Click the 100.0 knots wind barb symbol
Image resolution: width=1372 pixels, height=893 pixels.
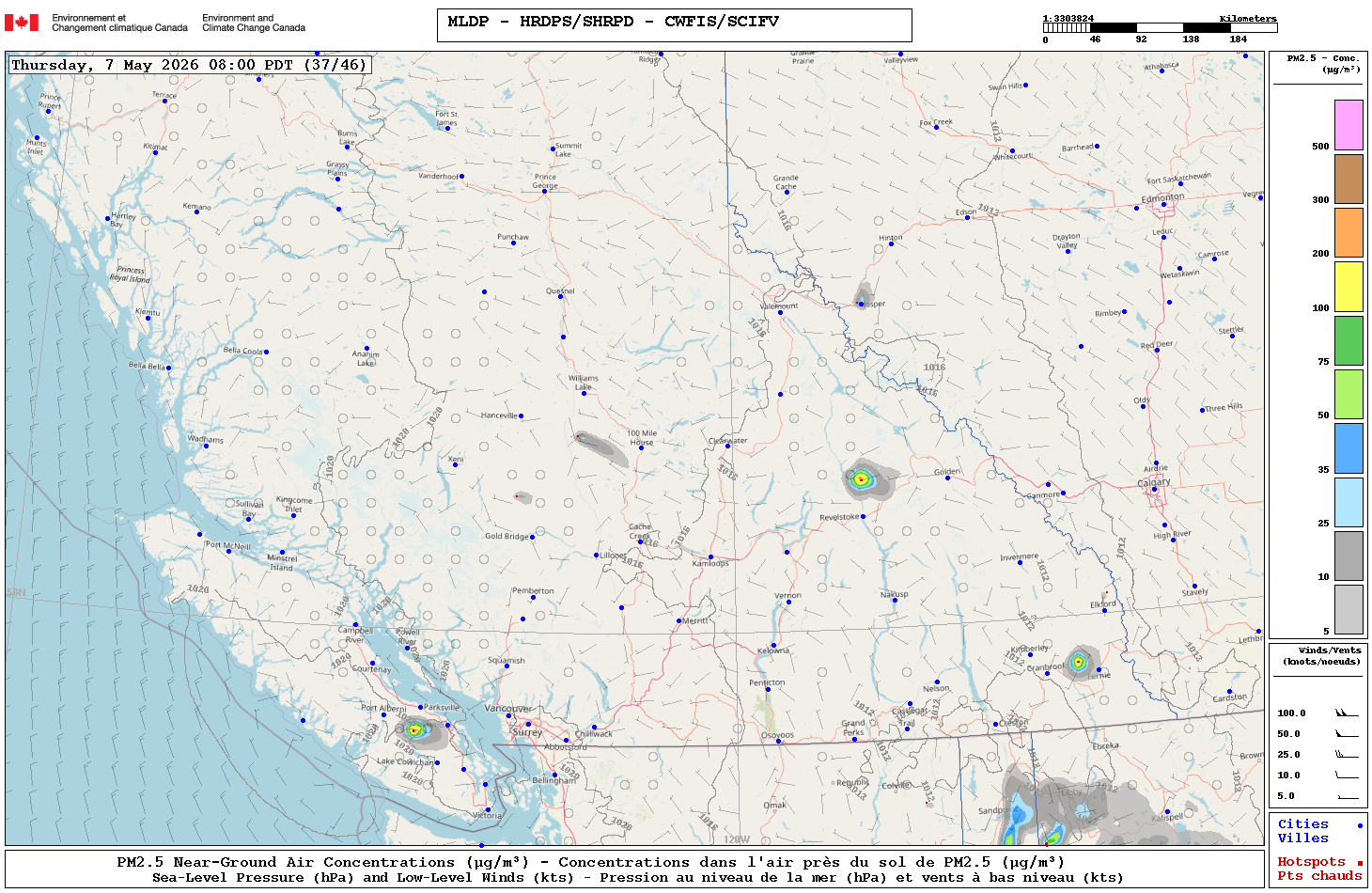coord(1347,713)
